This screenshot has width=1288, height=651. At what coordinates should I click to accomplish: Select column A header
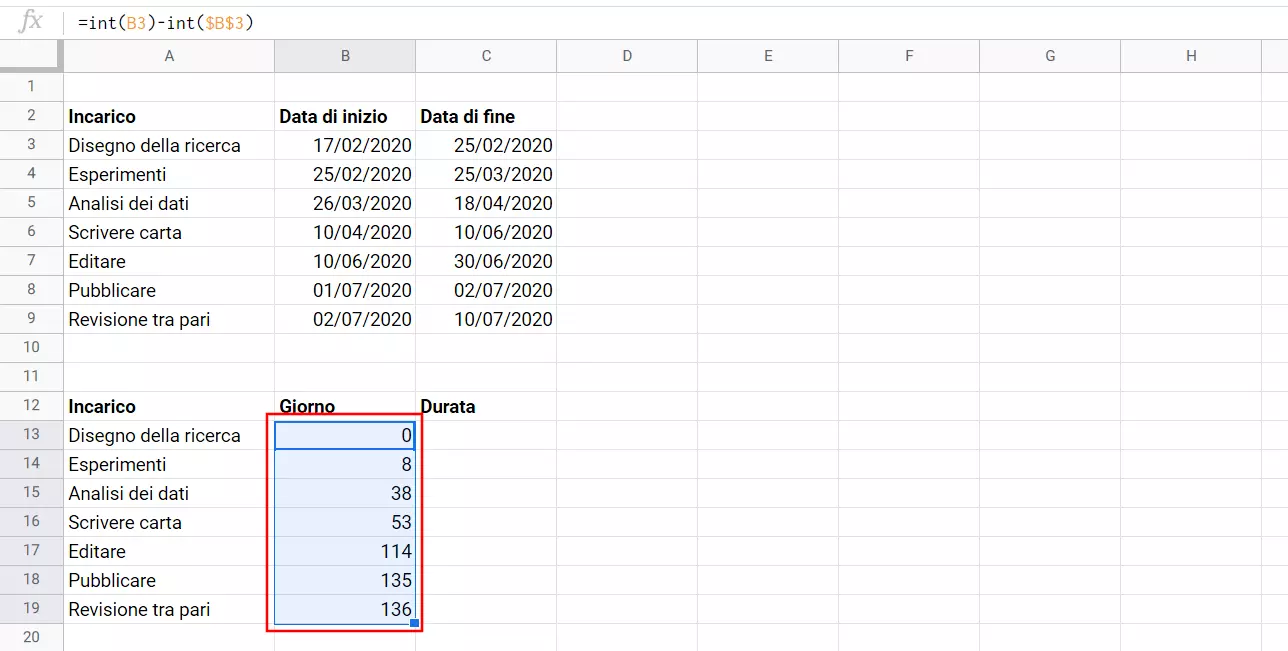pyautogui.click(x=169, y=56)
